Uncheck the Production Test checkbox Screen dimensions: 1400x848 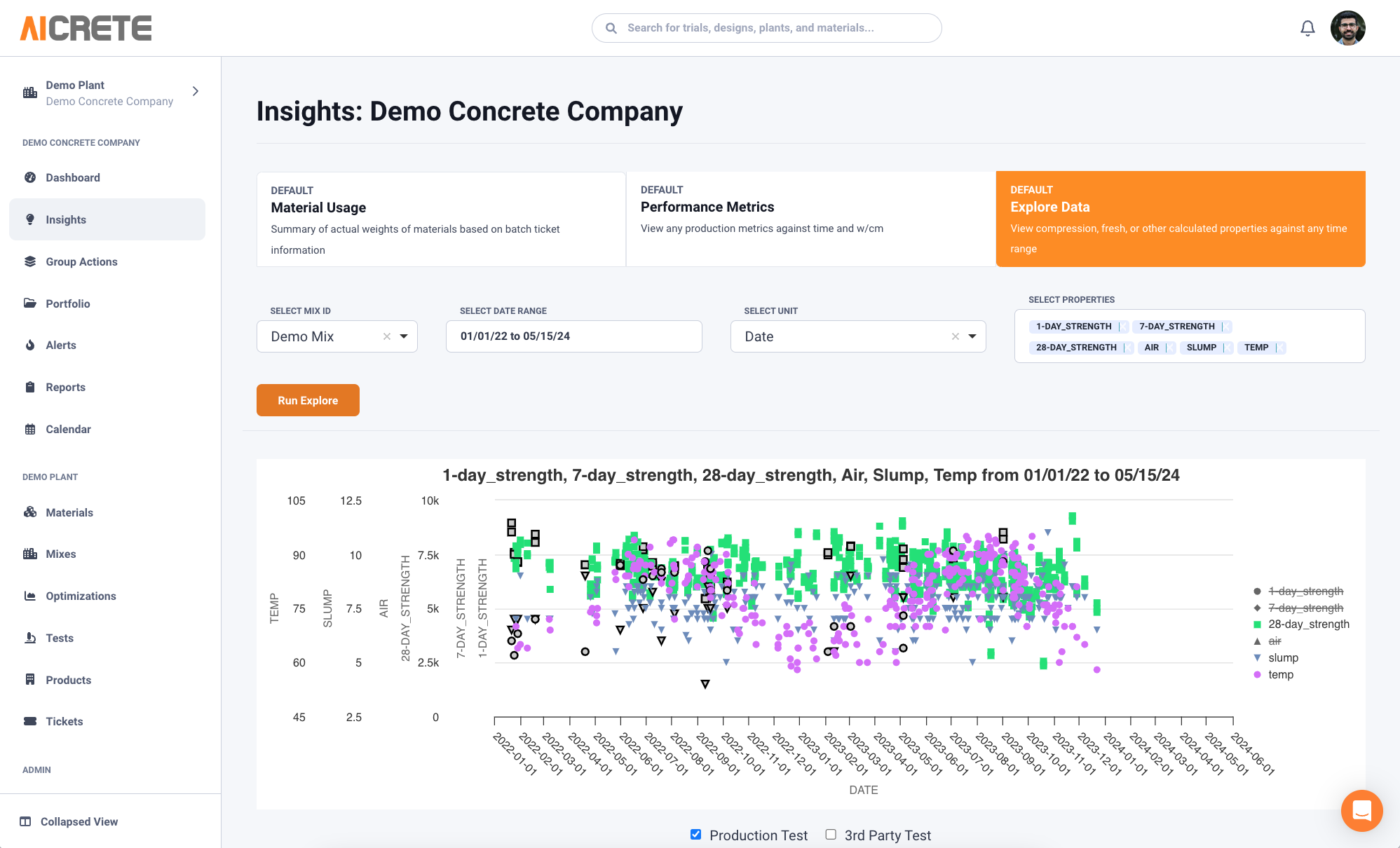click(x=695, y=835)
